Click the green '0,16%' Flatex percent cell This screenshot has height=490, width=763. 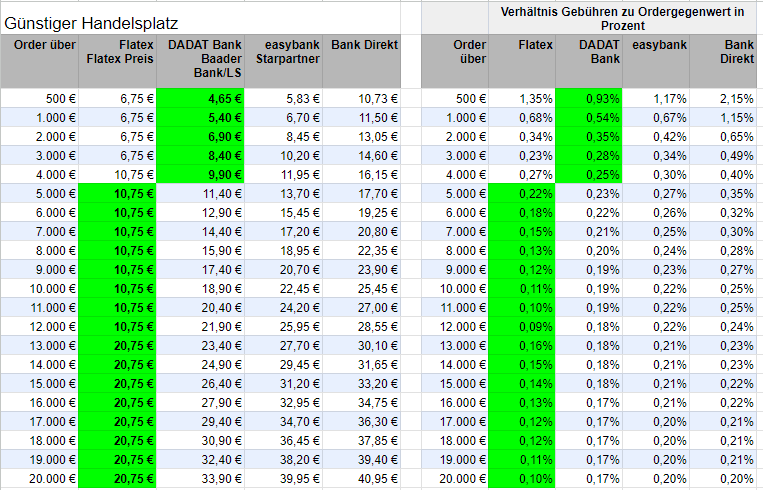(522, 345)
